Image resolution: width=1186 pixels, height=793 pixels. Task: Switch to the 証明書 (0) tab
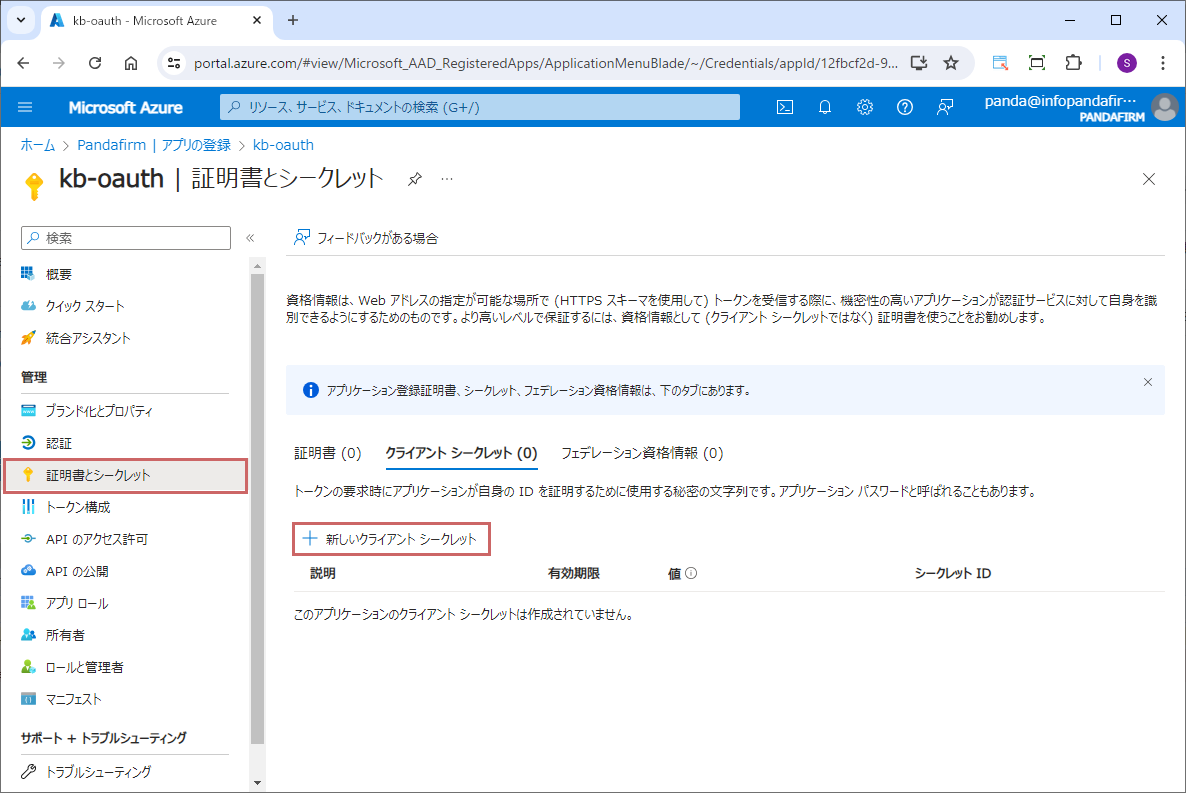pyautogui.click(x=327, y=453)
